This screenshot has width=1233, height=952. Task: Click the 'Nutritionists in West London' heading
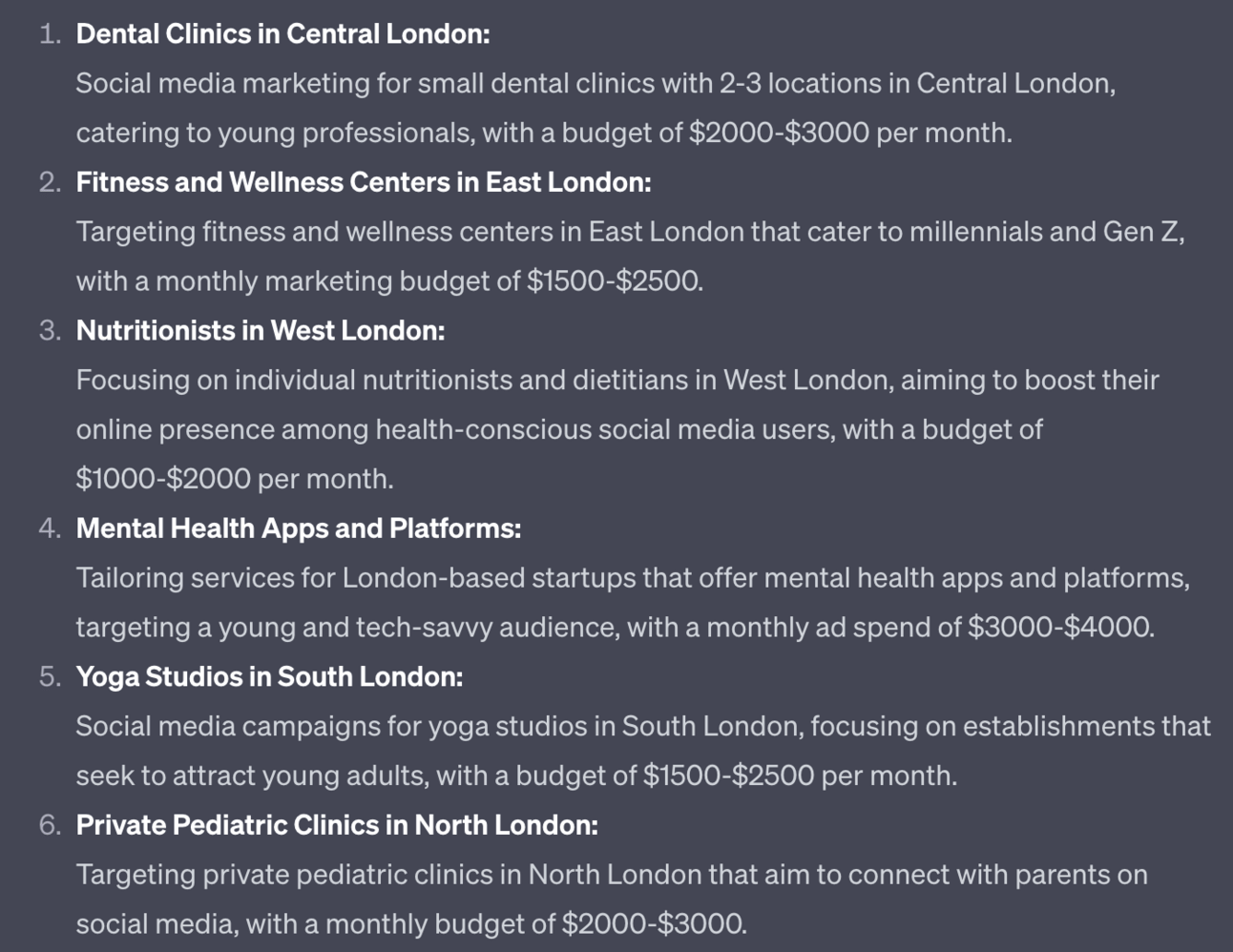(261, 331)
